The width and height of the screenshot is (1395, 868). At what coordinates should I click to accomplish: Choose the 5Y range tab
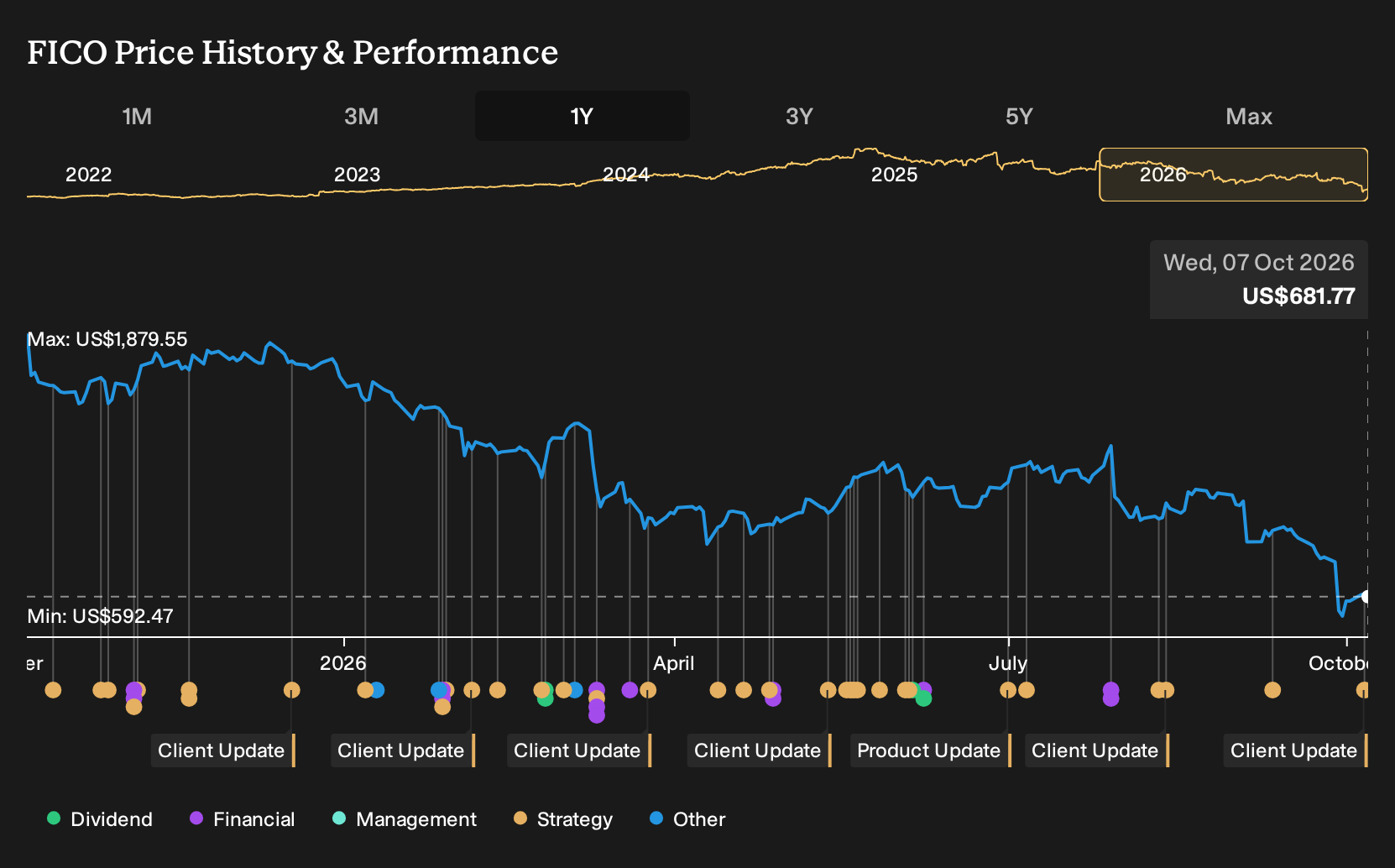1019,116
